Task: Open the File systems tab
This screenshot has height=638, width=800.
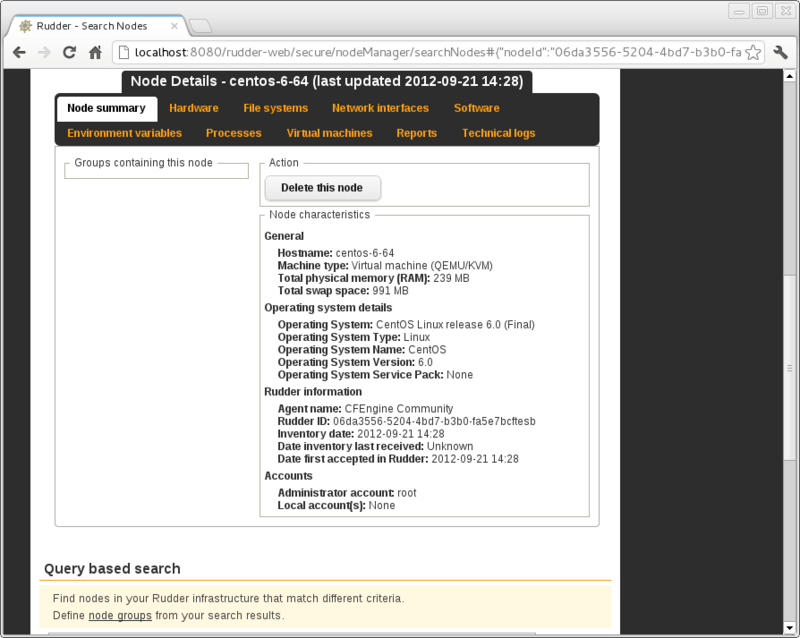Action: [276, 108]
